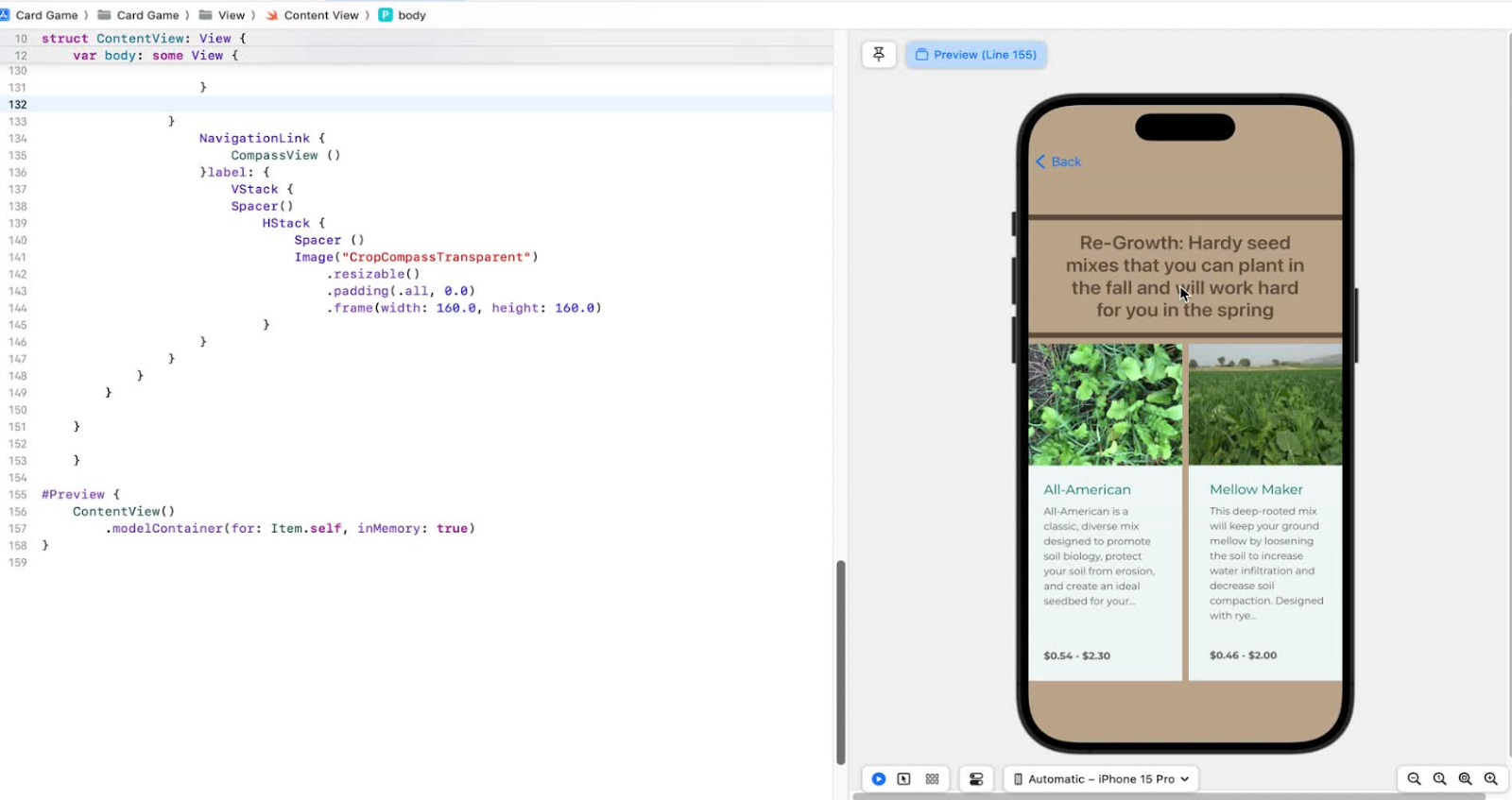Click the struct ContentView sticky header
1512x800 pixels.
click(x=144, y=39)
